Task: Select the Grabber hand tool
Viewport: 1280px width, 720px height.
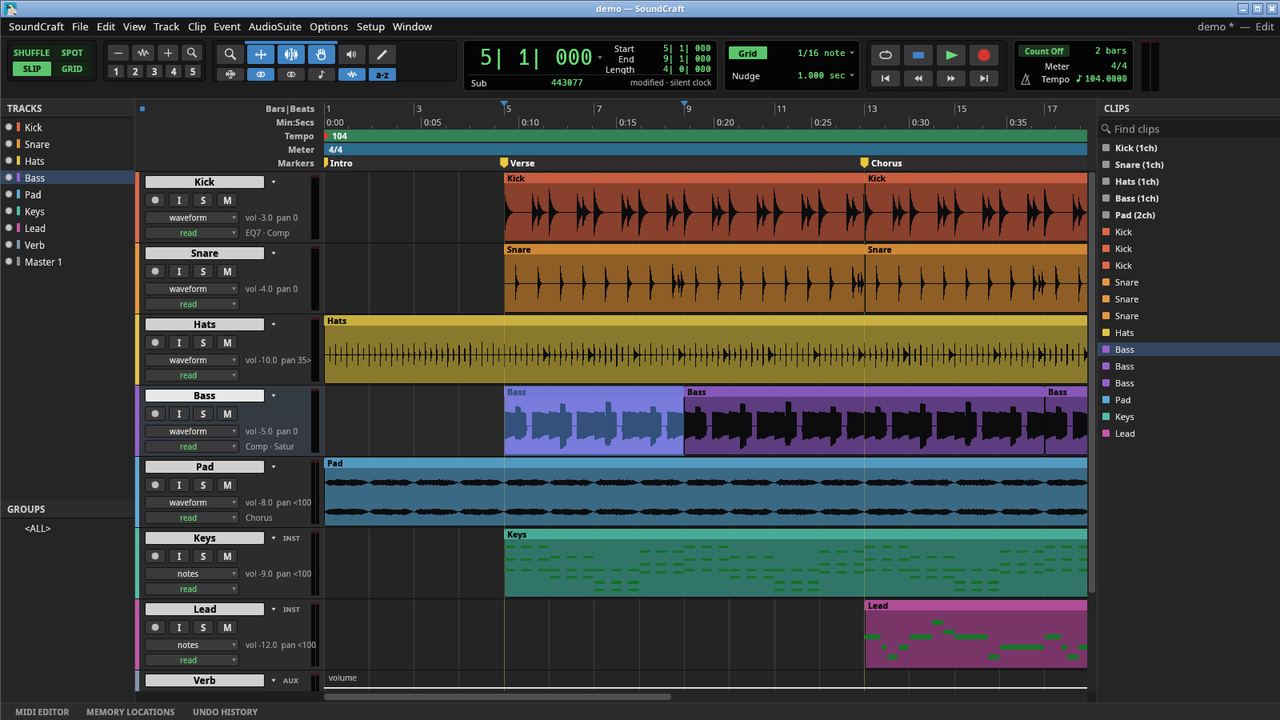Action: pos(321,54)
